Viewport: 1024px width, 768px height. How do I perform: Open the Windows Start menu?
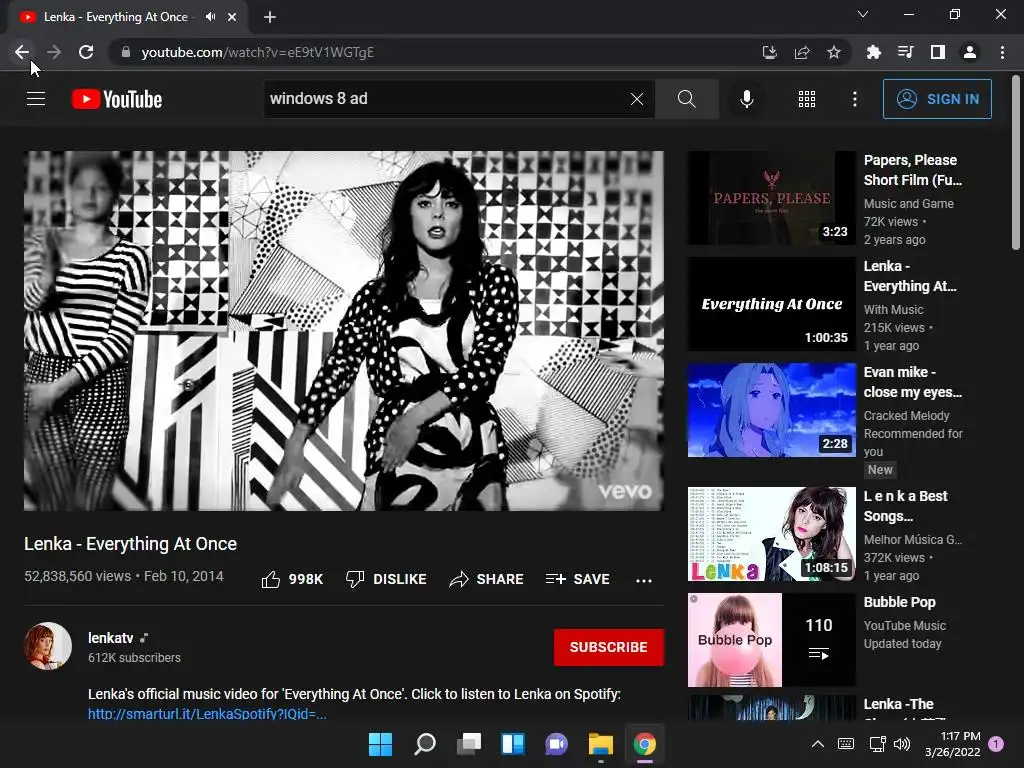[380, 744]
